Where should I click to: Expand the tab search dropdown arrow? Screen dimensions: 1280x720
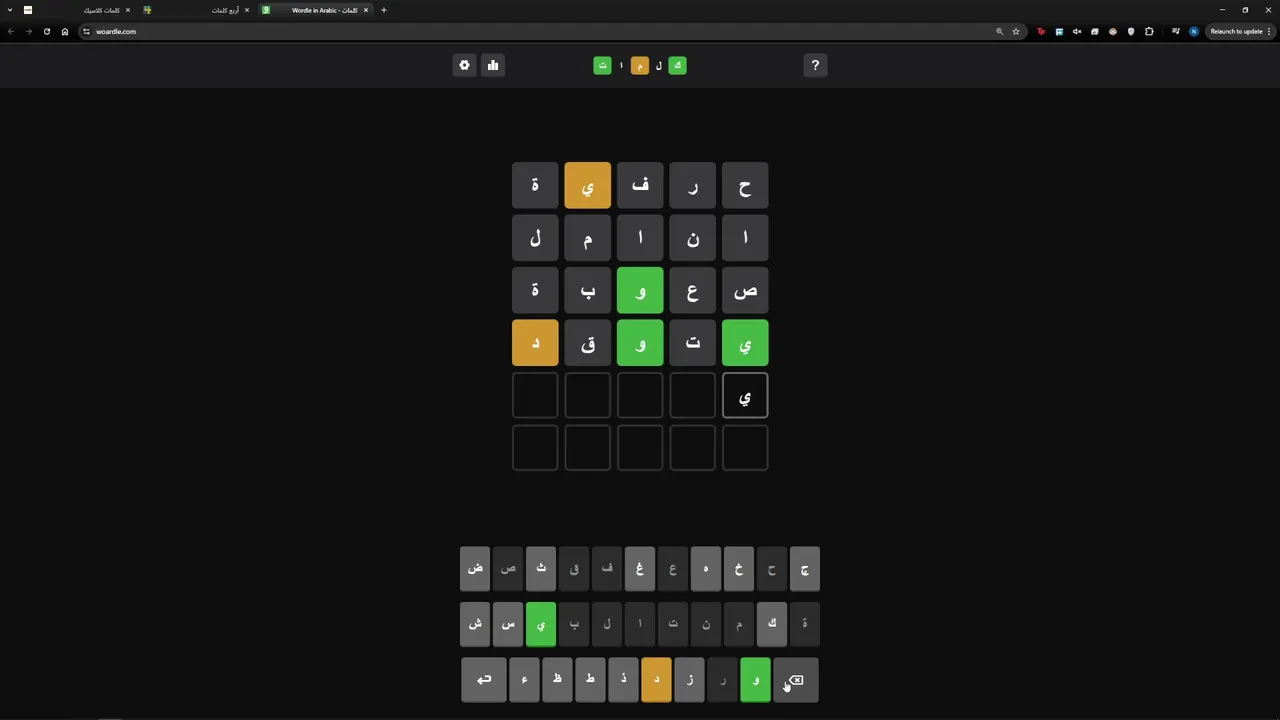[x=10, y=10]
